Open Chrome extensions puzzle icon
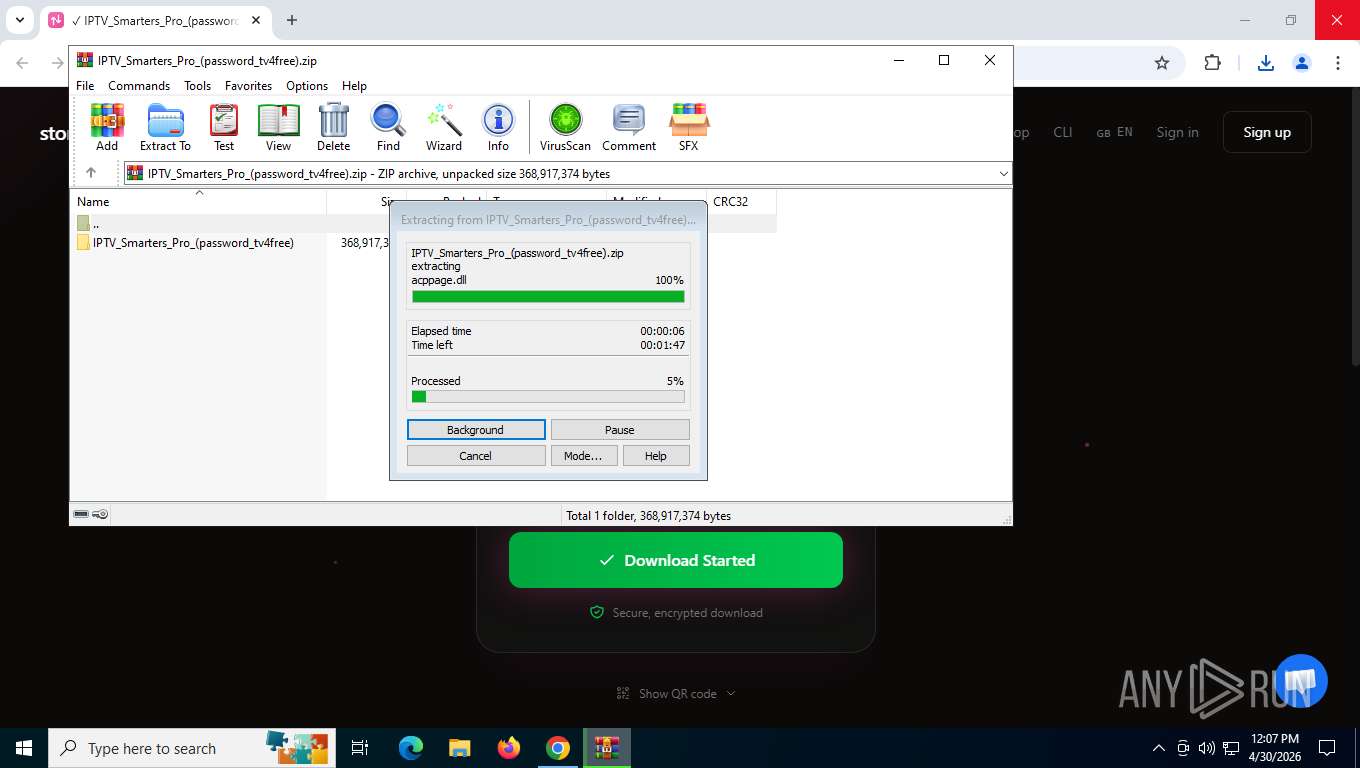Screen dimensions: 1360x768 coord(1212,63)
